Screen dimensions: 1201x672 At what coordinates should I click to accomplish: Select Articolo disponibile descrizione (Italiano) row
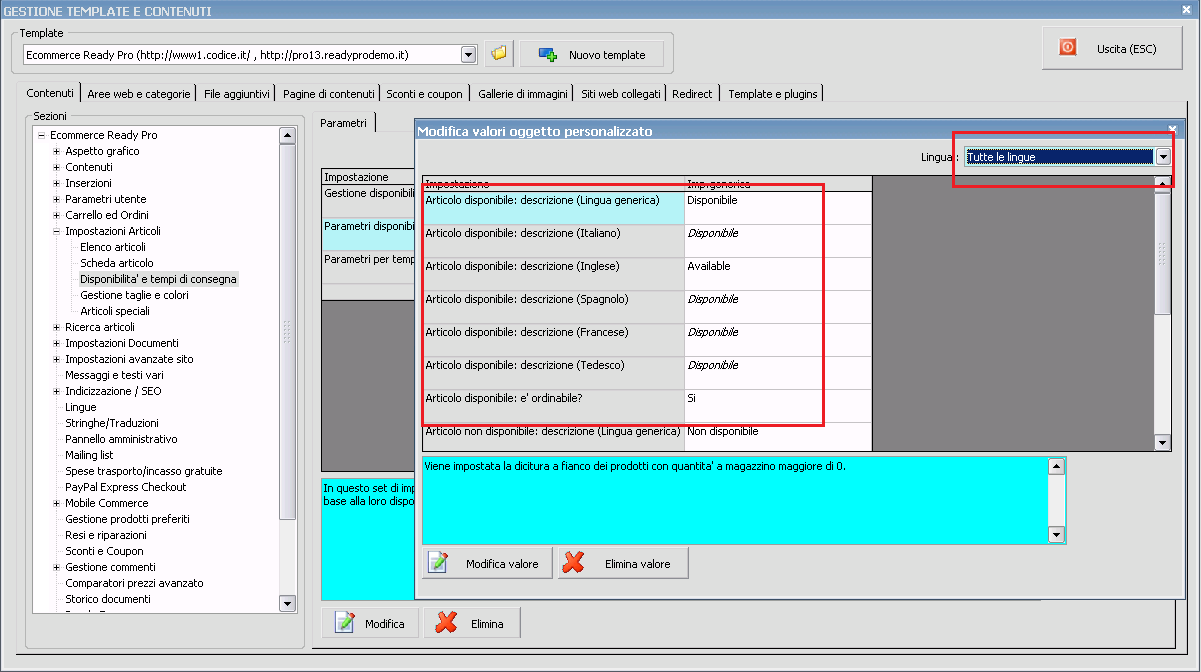(647, 241)
